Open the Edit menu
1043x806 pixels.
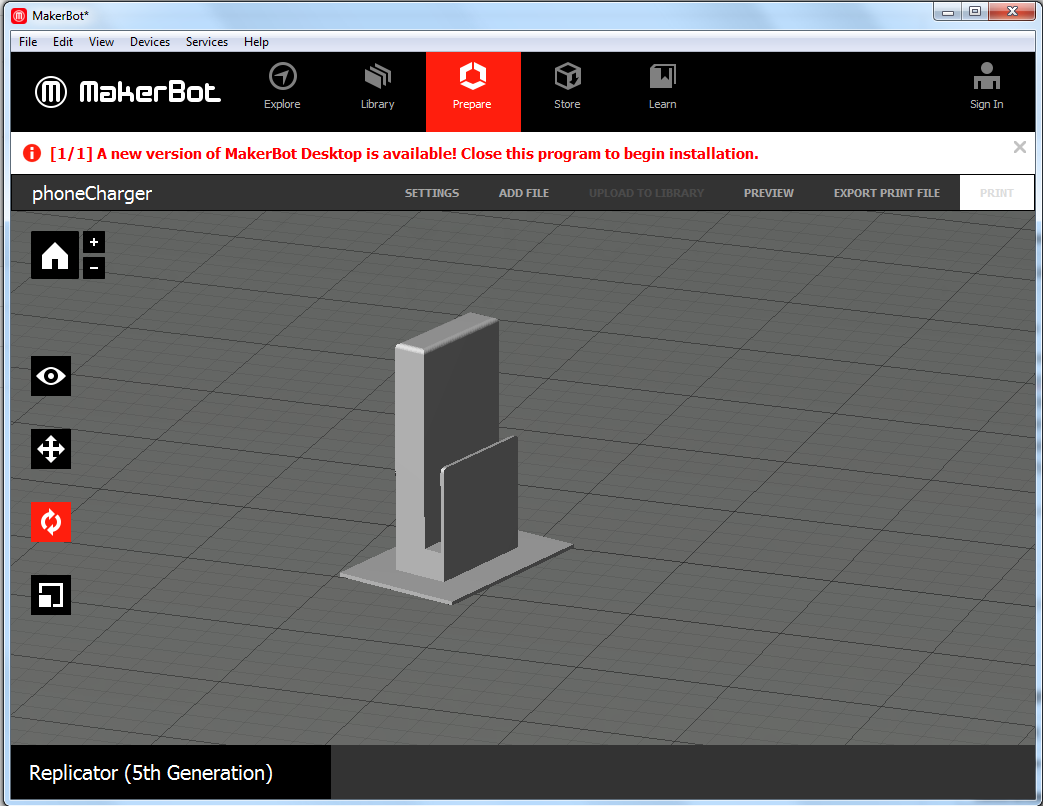(63, 42)
